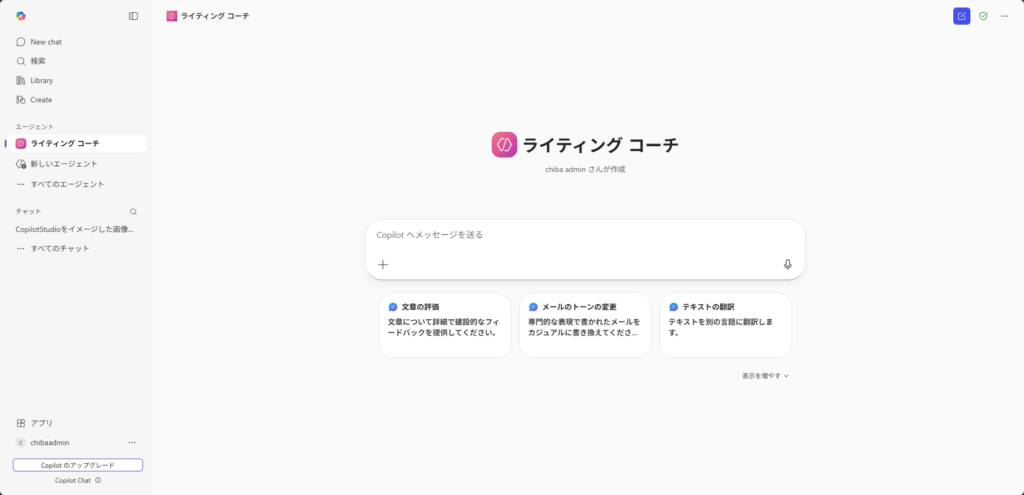Screen dimensions: 1024x495
Task: Open the New chat menu item
Action: tap(46, 42)
